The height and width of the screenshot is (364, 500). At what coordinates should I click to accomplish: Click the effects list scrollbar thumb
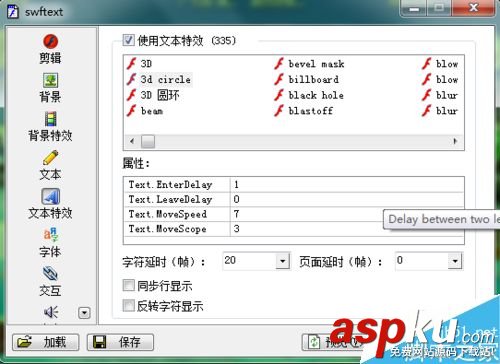(148, 141)
